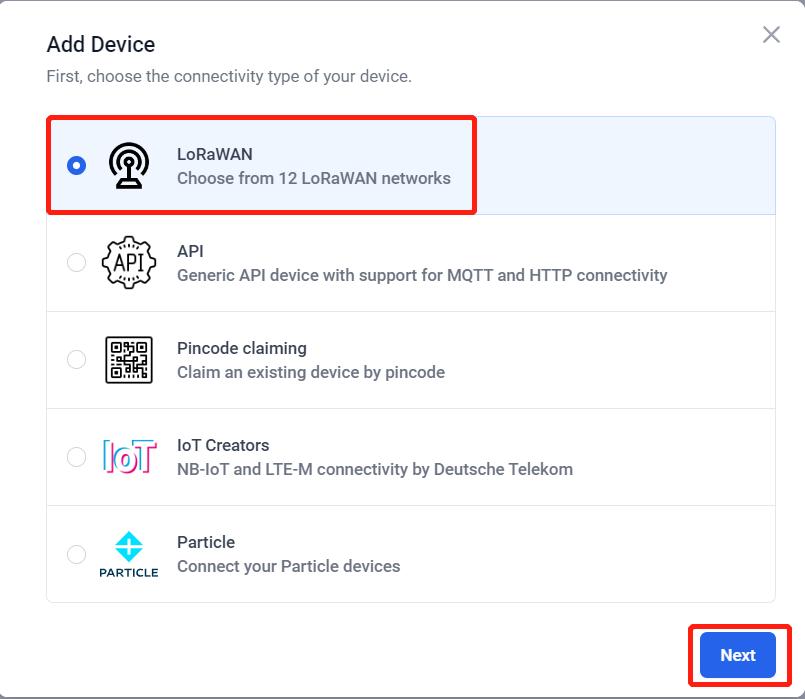805x699 pixels.
Task: Click the IoT Creators option title
Action: point(222,445)
